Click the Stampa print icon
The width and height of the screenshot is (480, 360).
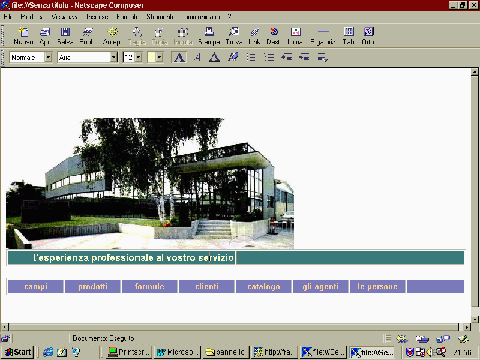click(209, 36)
